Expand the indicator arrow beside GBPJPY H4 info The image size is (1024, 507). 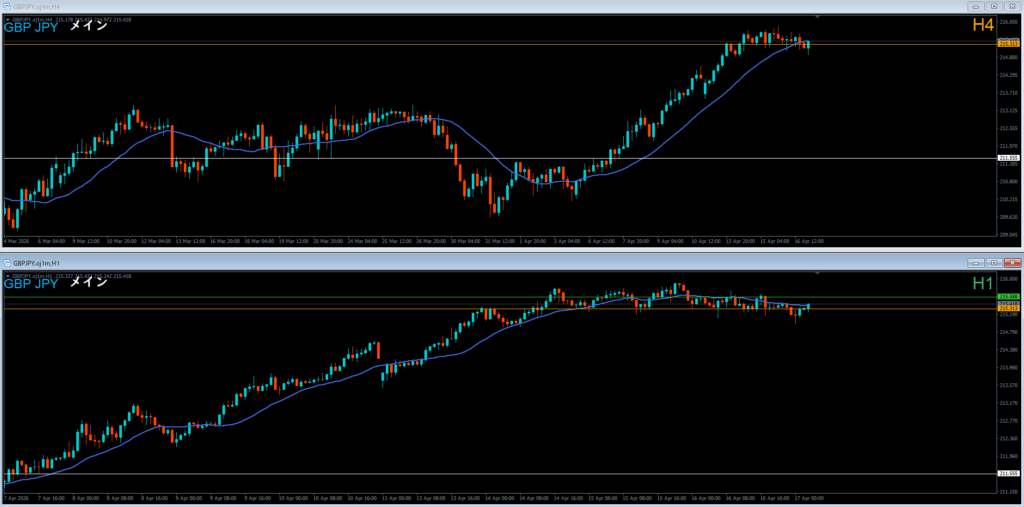[x=8, y=19]
